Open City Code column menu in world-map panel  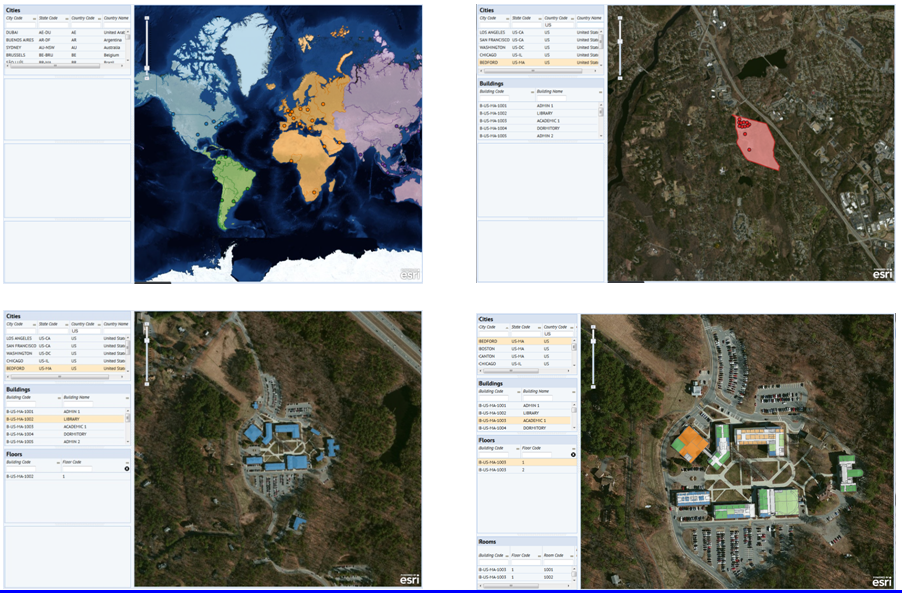(x=33, y=18)
